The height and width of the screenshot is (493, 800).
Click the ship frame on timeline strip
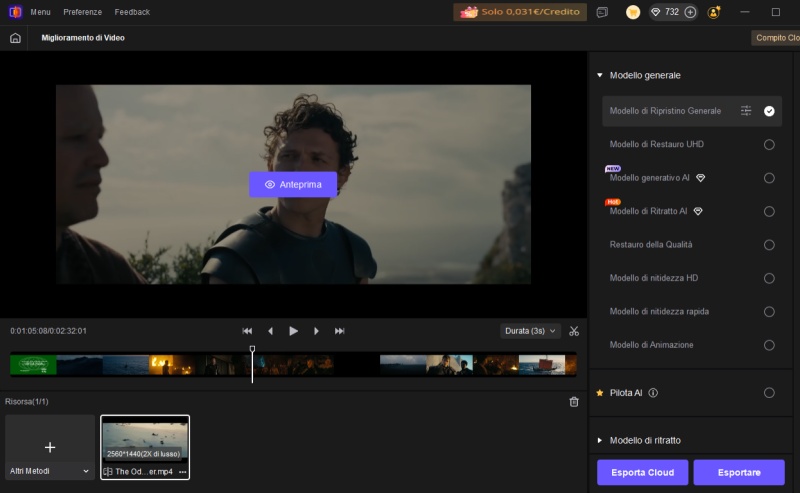click(x=542, y=364)
